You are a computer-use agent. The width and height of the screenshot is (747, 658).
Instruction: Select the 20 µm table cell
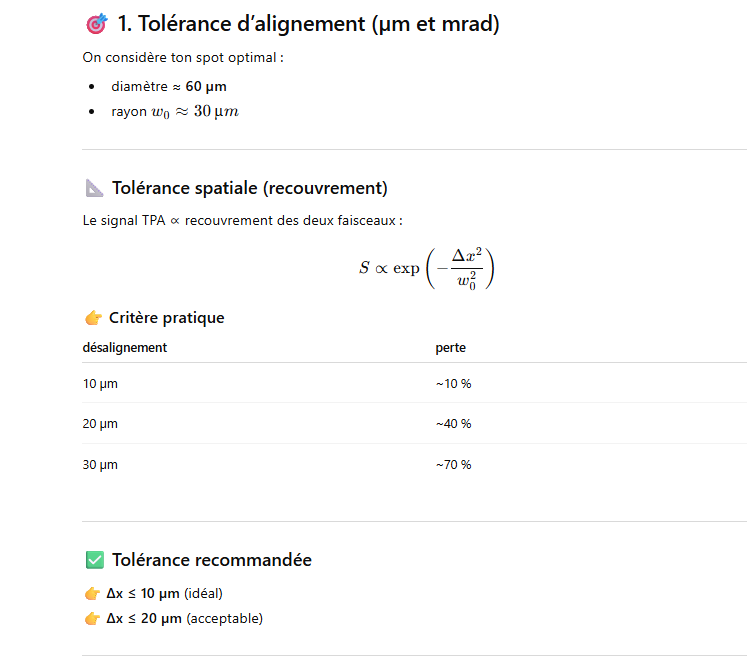100,424
